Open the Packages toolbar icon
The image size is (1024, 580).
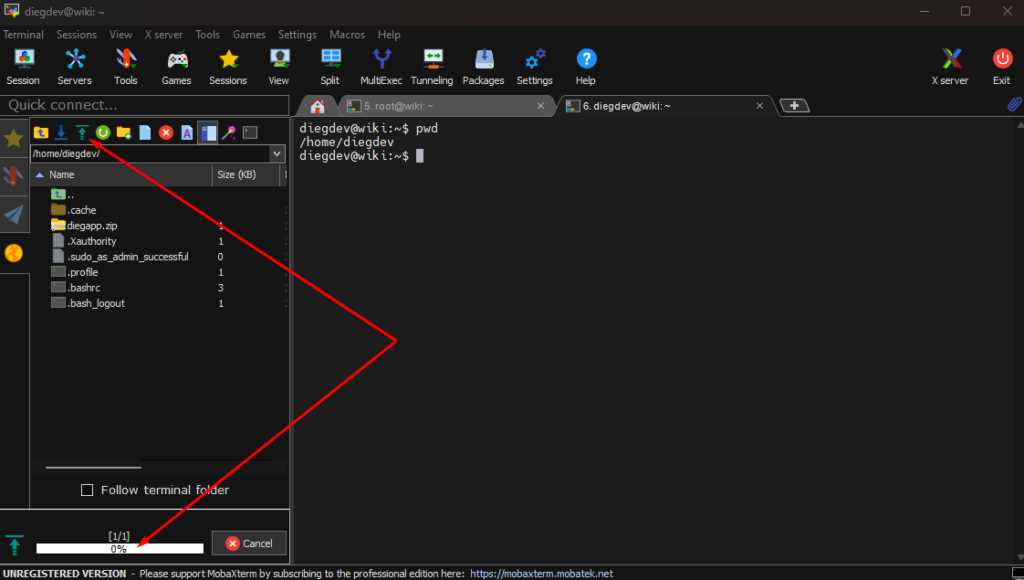tap(483, 67)
